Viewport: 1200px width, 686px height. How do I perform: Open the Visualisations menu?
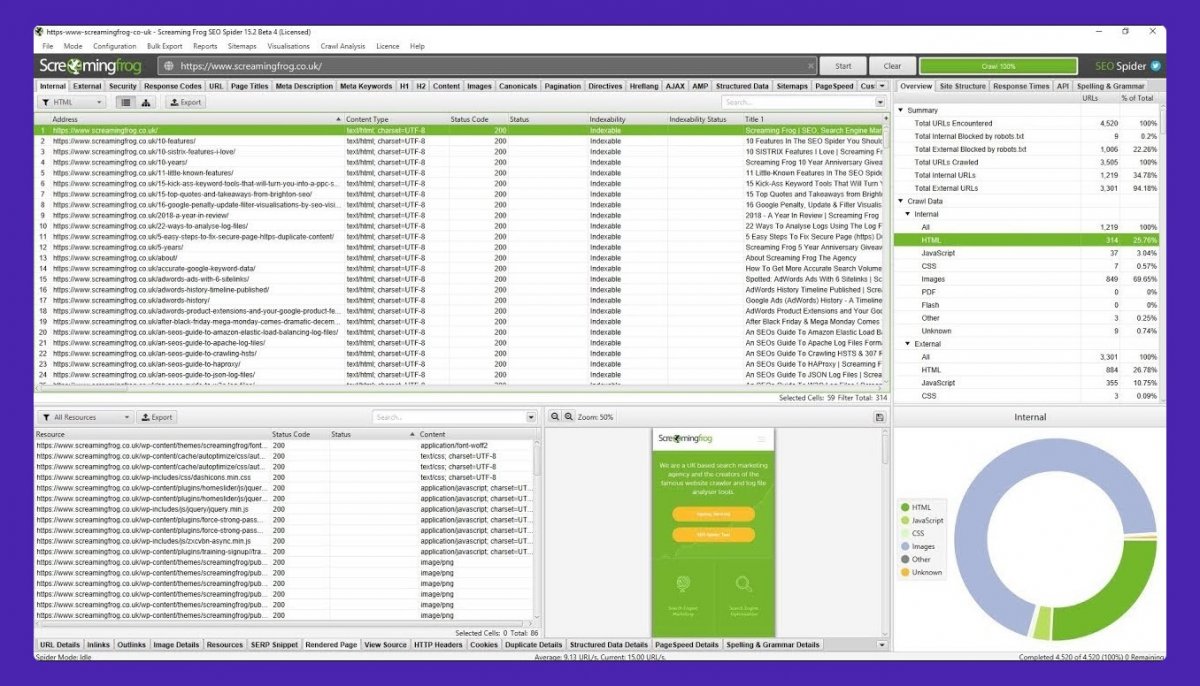click(289, 46)
